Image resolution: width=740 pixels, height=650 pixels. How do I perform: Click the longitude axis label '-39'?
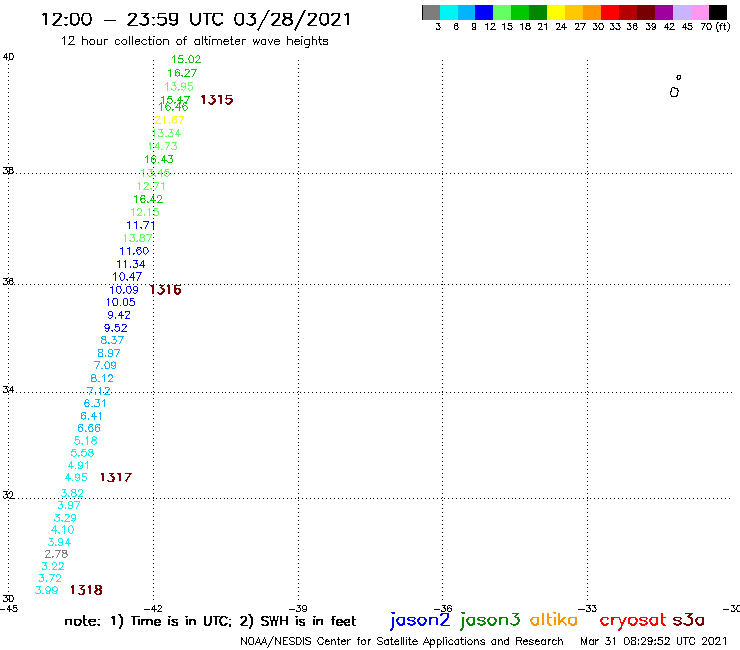pos(298,609)
